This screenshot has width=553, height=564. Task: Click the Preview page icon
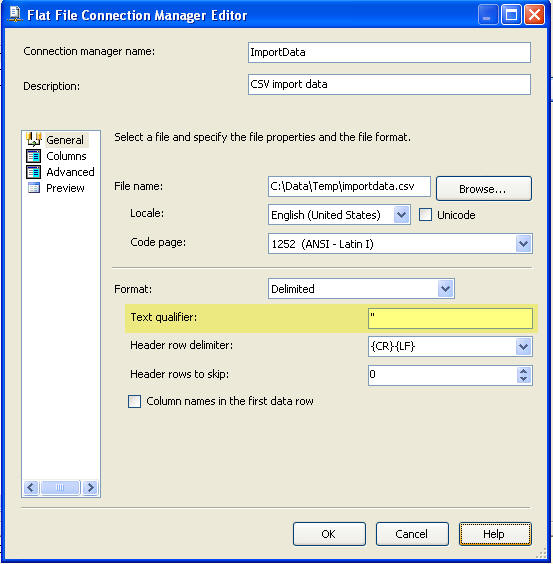[x=34, y=188]
